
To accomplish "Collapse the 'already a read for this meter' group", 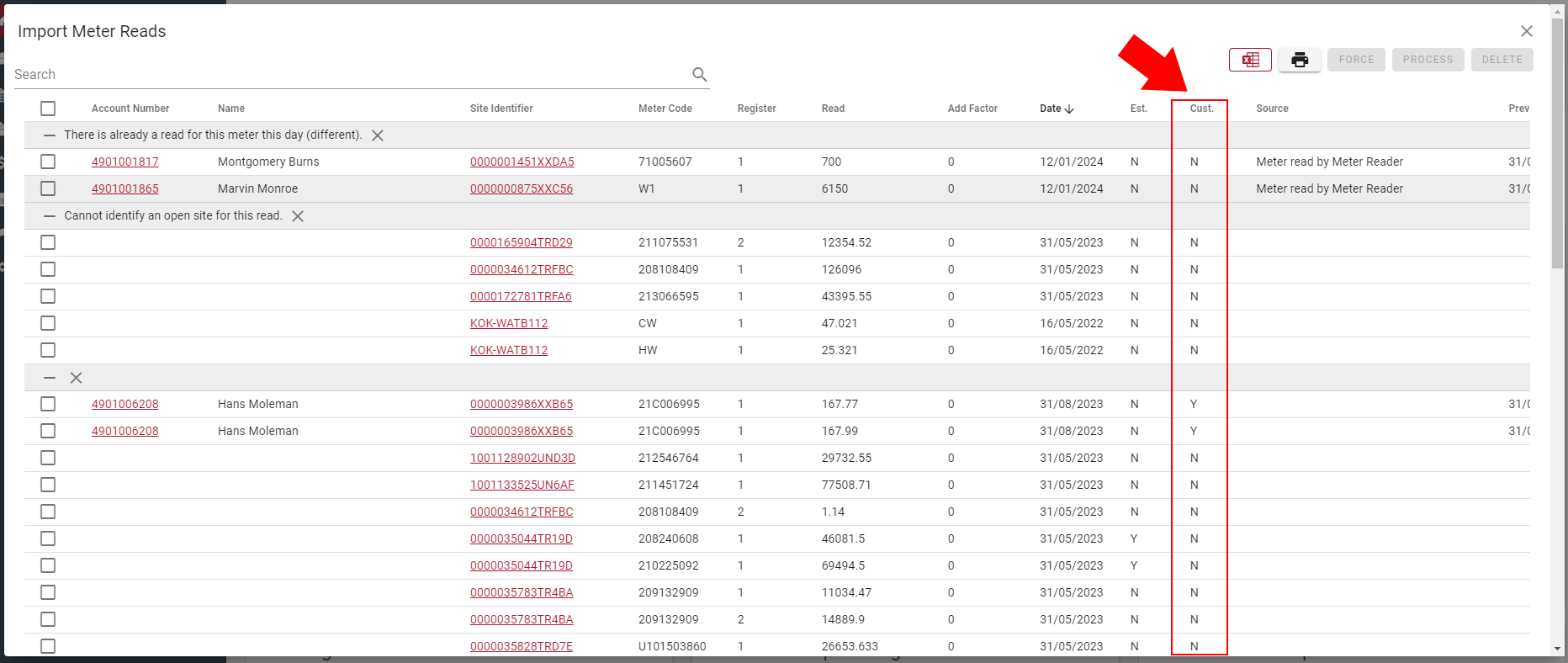I will 50,135.
